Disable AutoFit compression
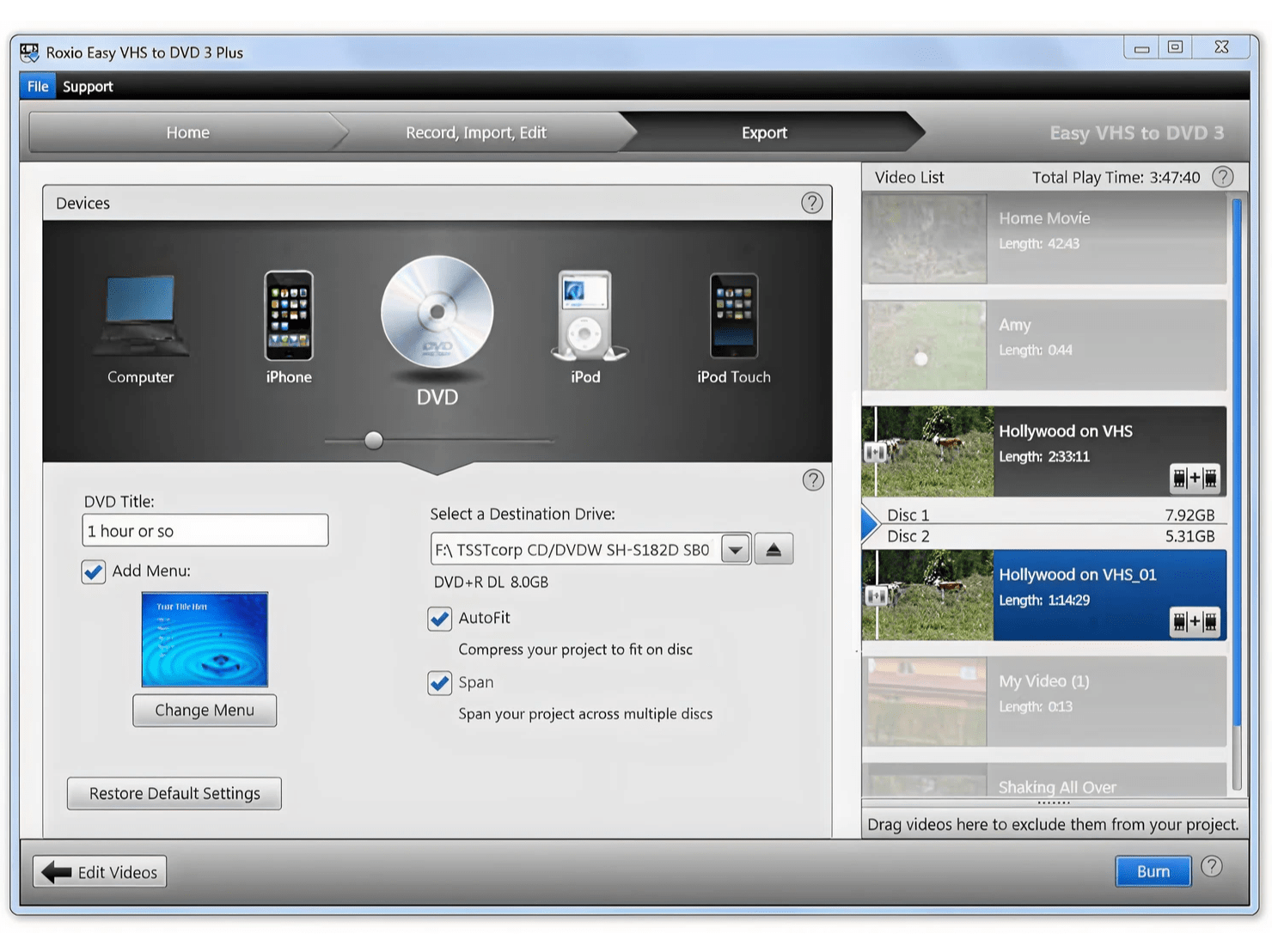This screenshot has height=952, width=1272. [x=439, y=618]
